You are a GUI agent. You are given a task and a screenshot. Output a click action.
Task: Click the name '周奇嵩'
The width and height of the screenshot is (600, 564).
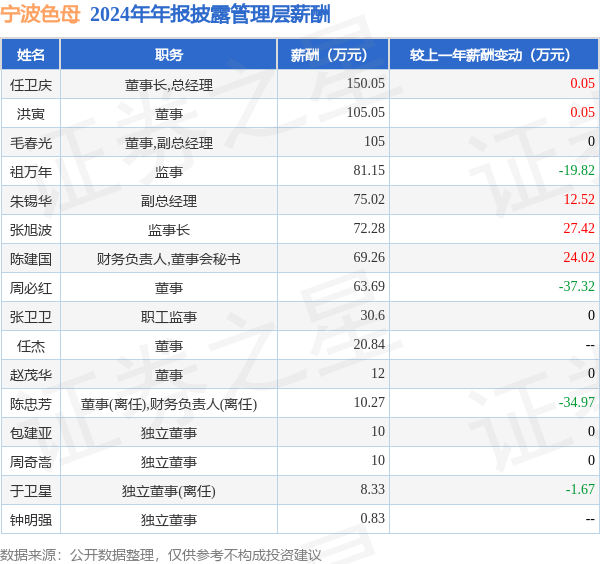pos(31,462)
